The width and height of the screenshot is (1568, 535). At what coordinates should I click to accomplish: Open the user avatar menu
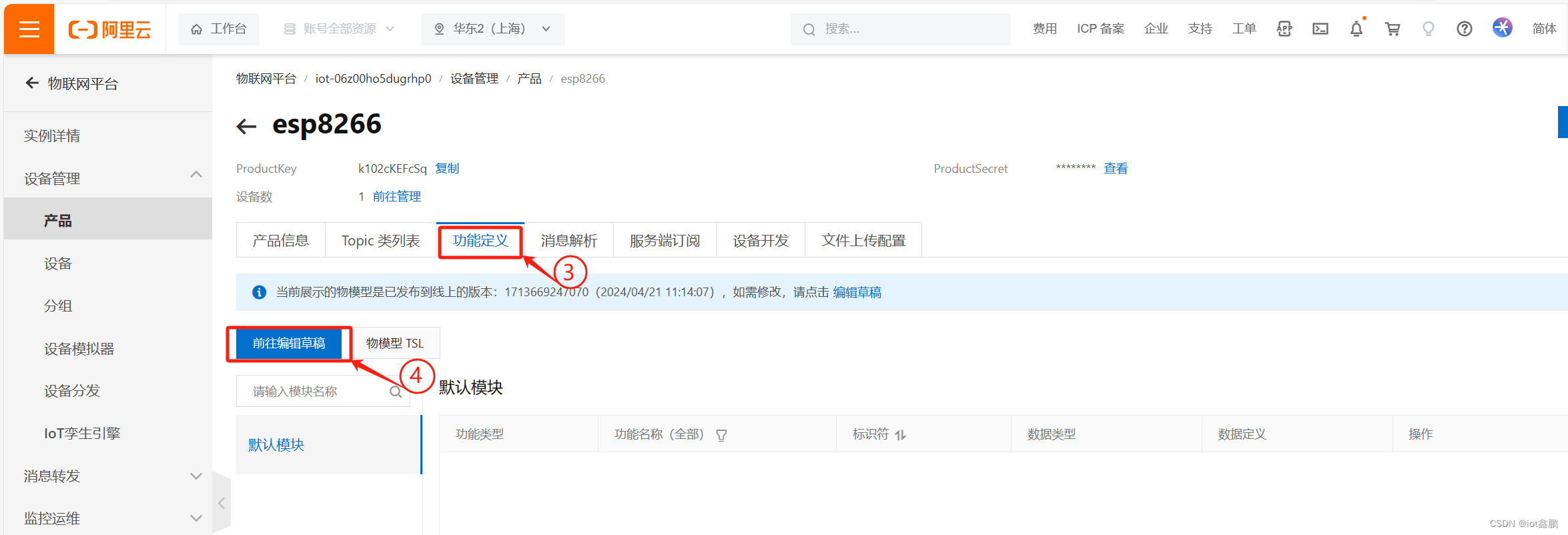(x=1503, y=27)
